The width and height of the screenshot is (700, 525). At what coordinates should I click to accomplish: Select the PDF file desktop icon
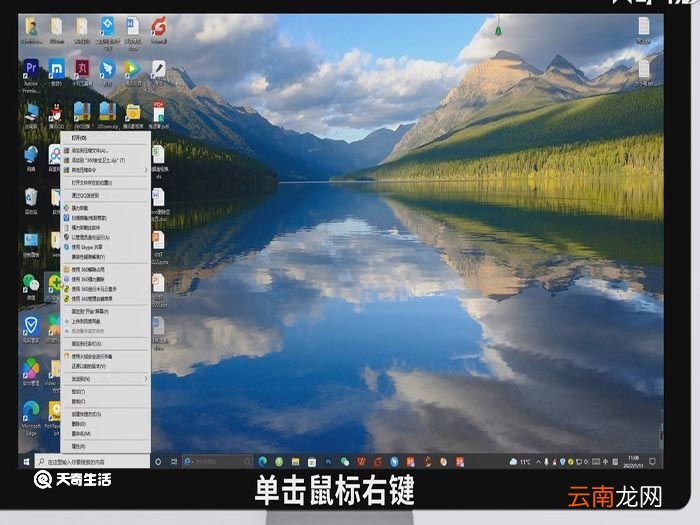[x=158, y=114]
